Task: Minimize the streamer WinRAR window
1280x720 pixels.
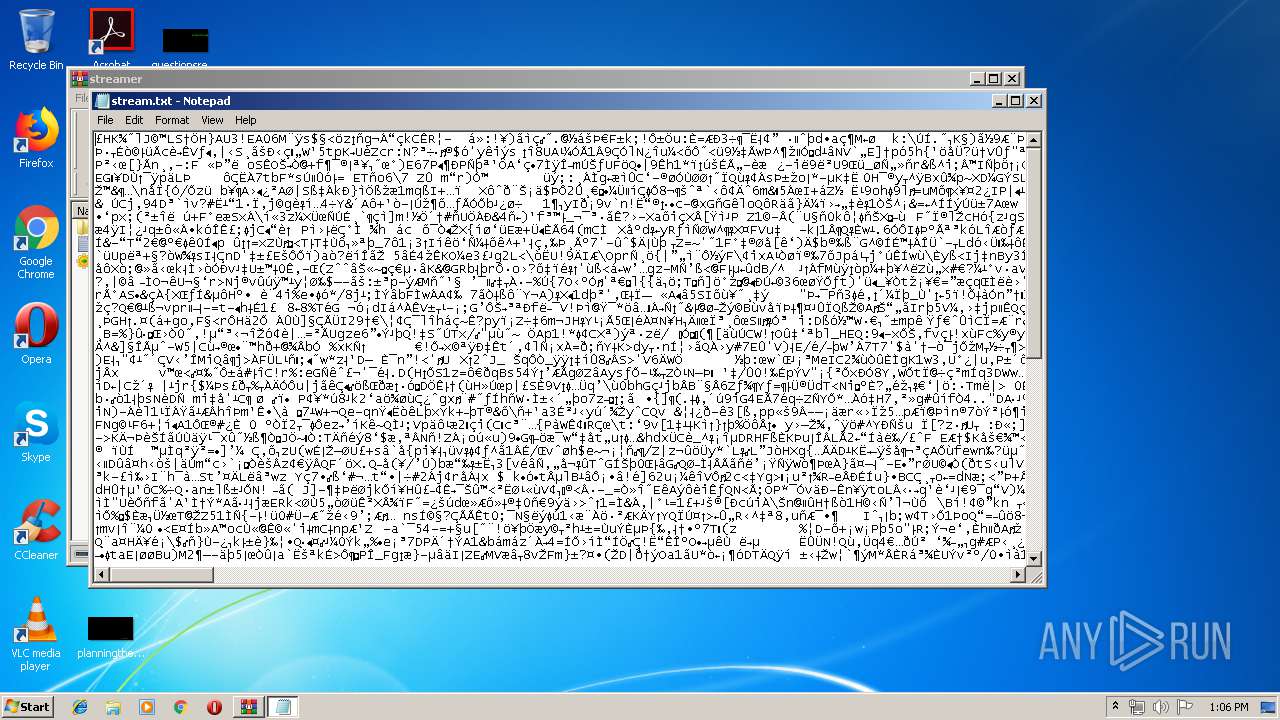Action: (977, 79)
